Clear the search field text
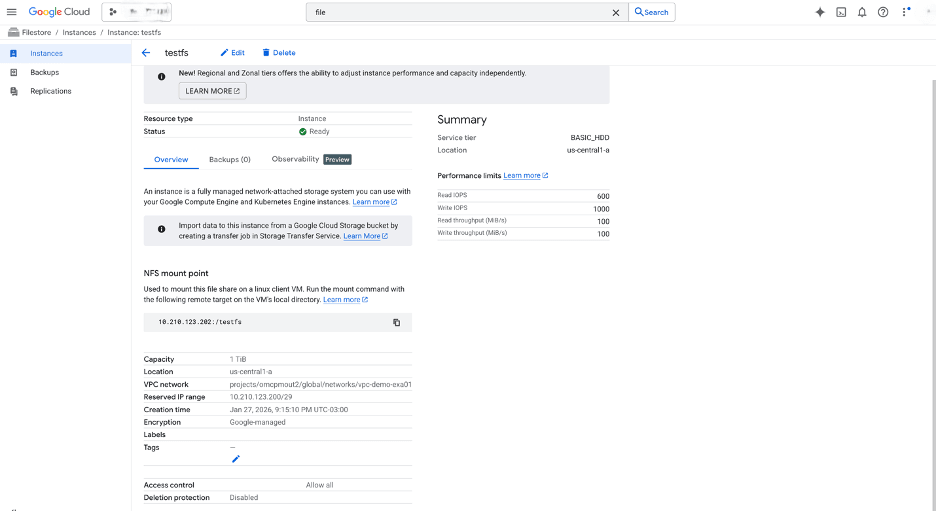Image resolution: width=936 pixels, height=512 pixels. pos(615,13)
